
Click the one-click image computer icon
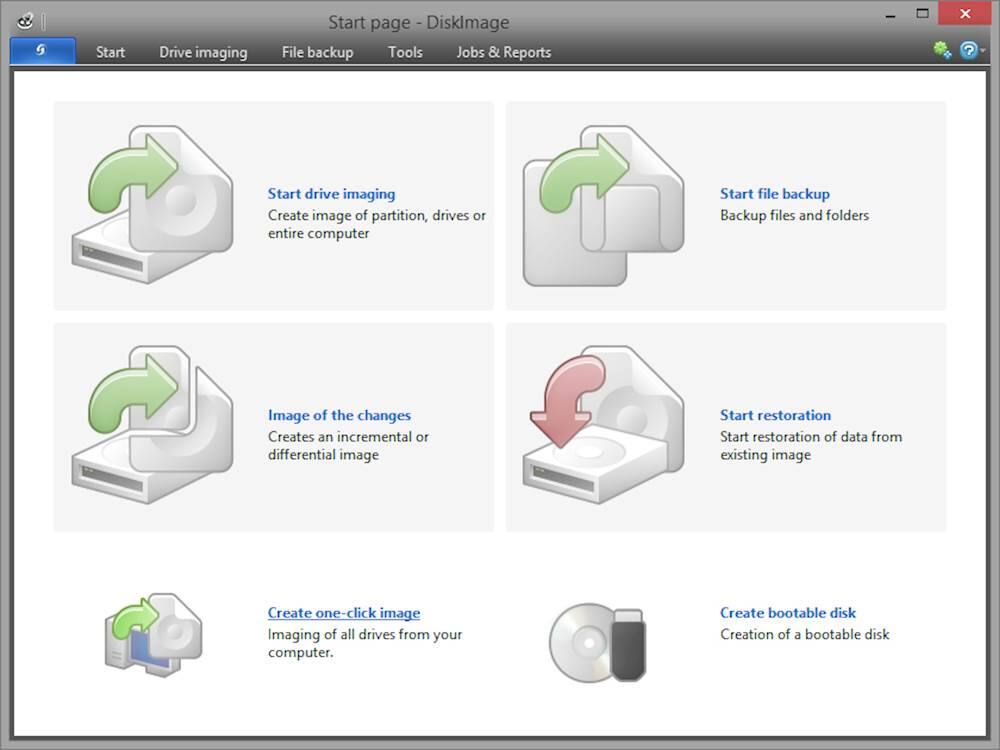[153, 632]
